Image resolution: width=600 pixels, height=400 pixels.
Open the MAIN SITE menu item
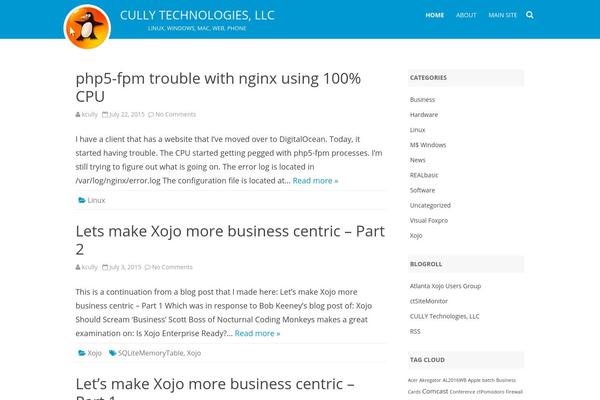(x=502, y=15)
